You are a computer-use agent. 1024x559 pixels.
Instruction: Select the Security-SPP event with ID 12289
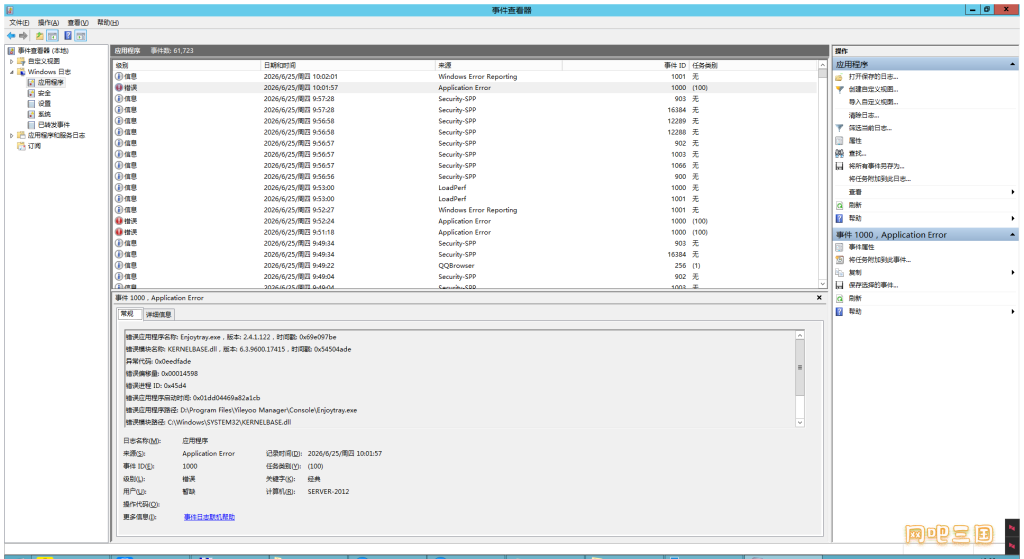[x=464, y=121]
